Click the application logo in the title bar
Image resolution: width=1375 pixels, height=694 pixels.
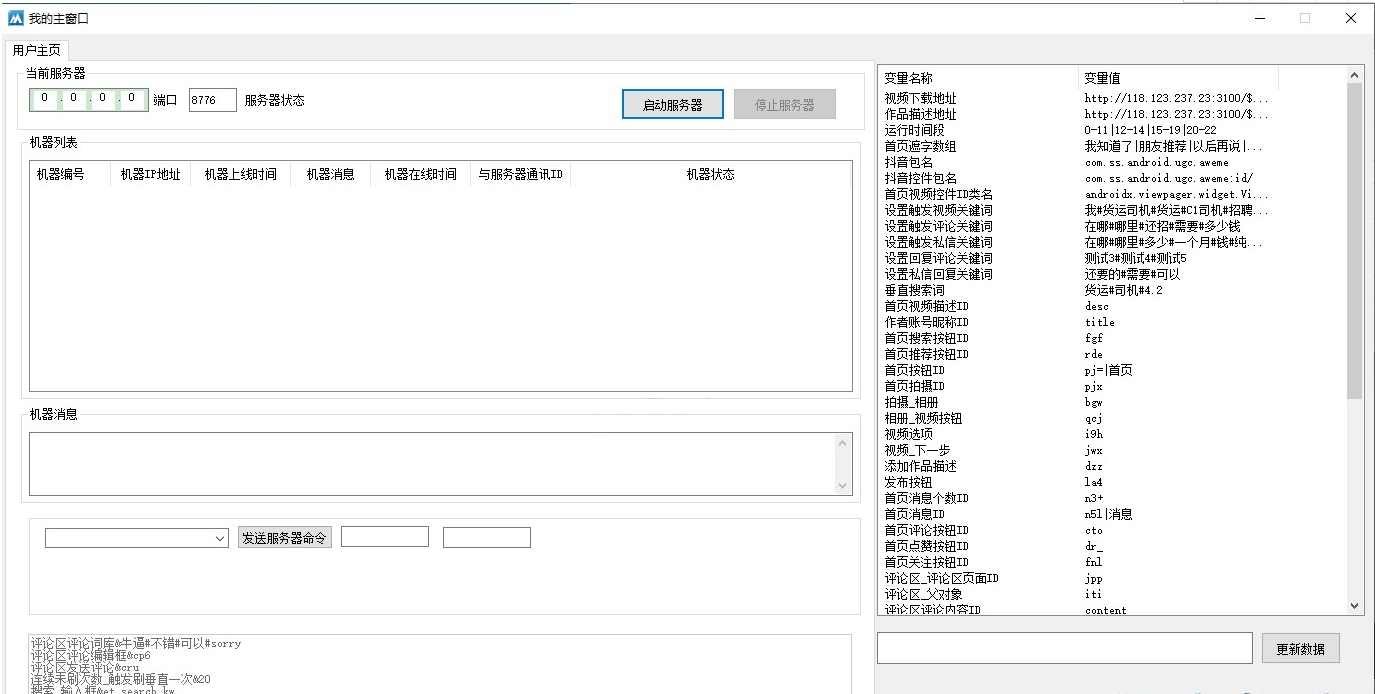click(14, 17)
